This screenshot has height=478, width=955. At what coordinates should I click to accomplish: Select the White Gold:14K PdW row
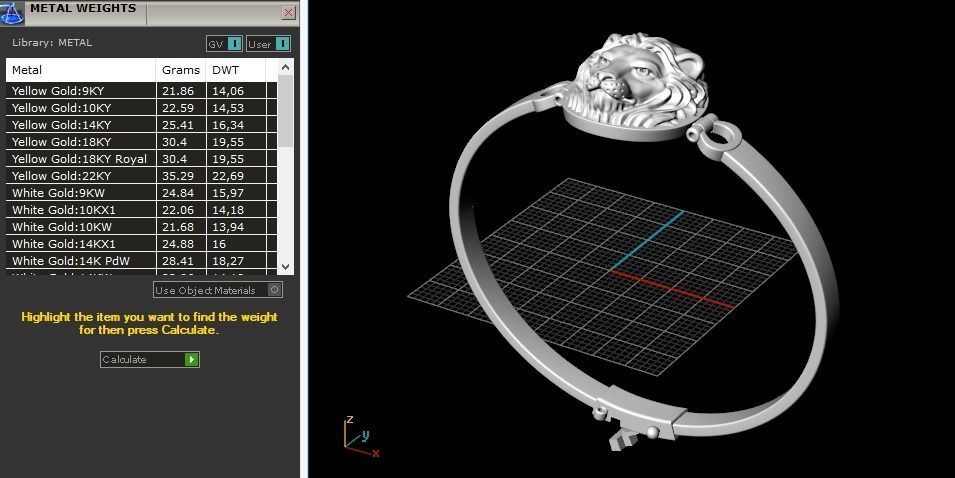(x=141, y=261)
